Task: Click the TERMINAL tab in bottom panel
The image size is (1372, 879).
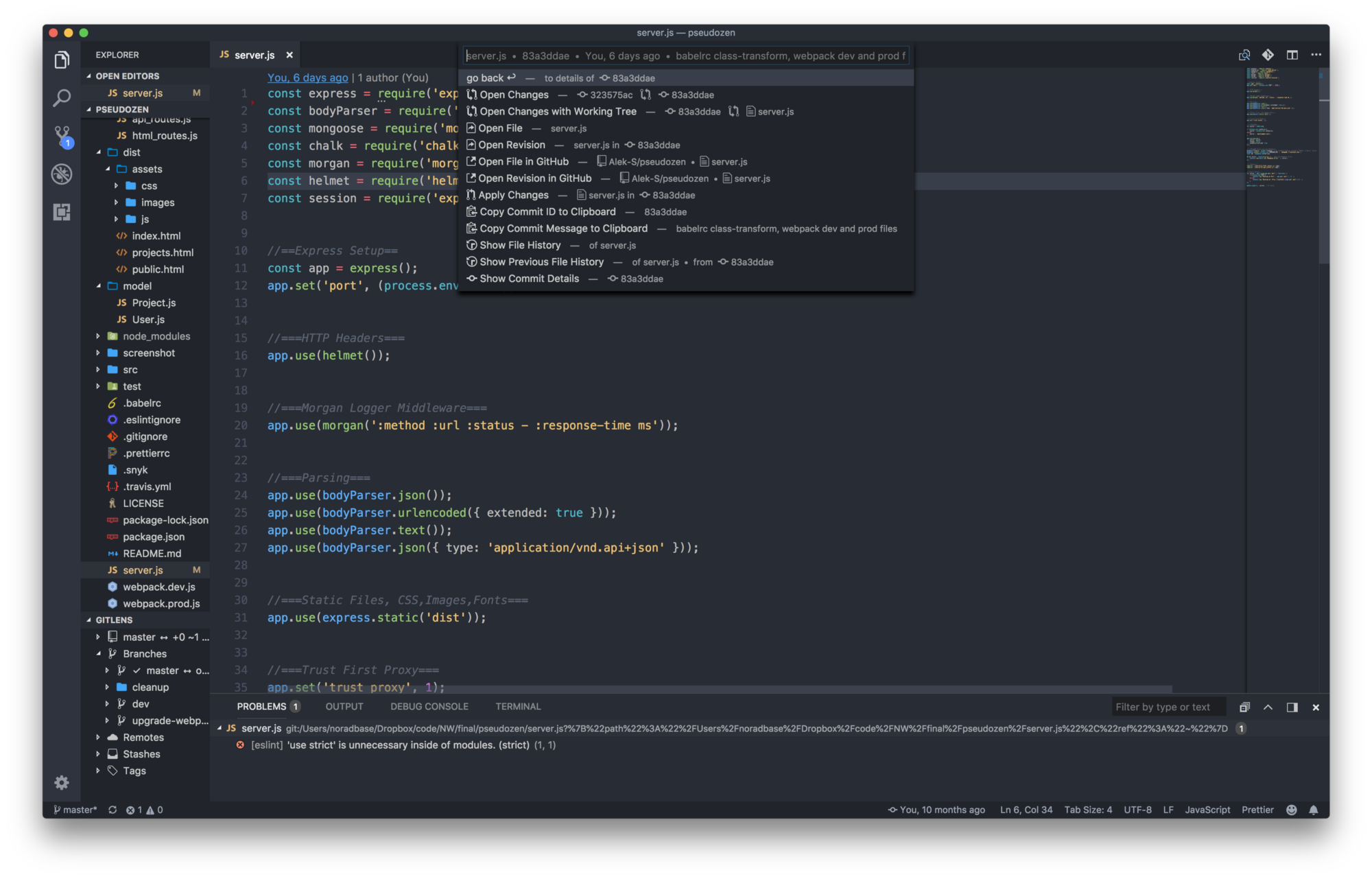Action: 518,706
